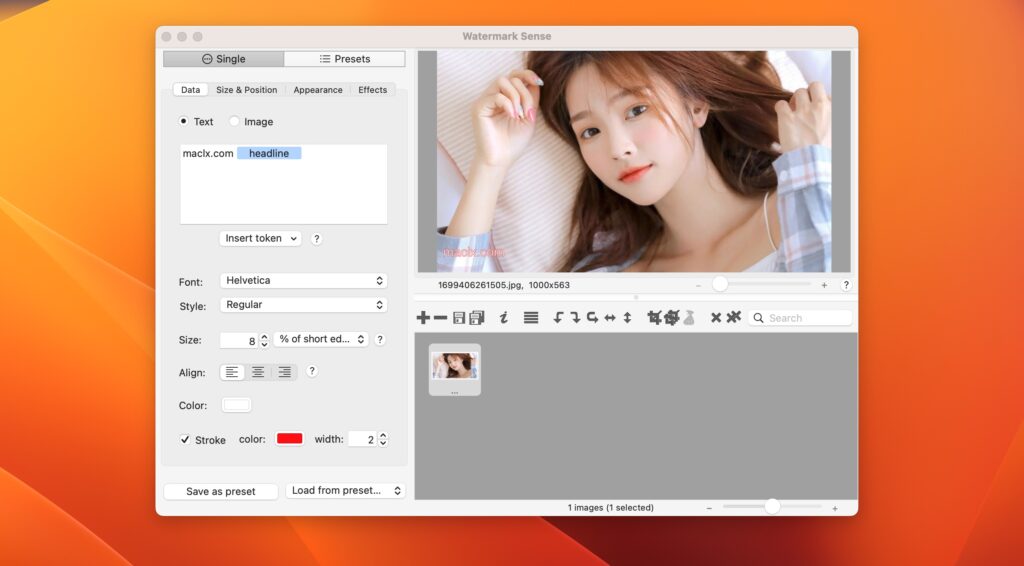Click the thumbnail size slider knob
Viewport: 1024px width, 566px height.
pos(772,507)
